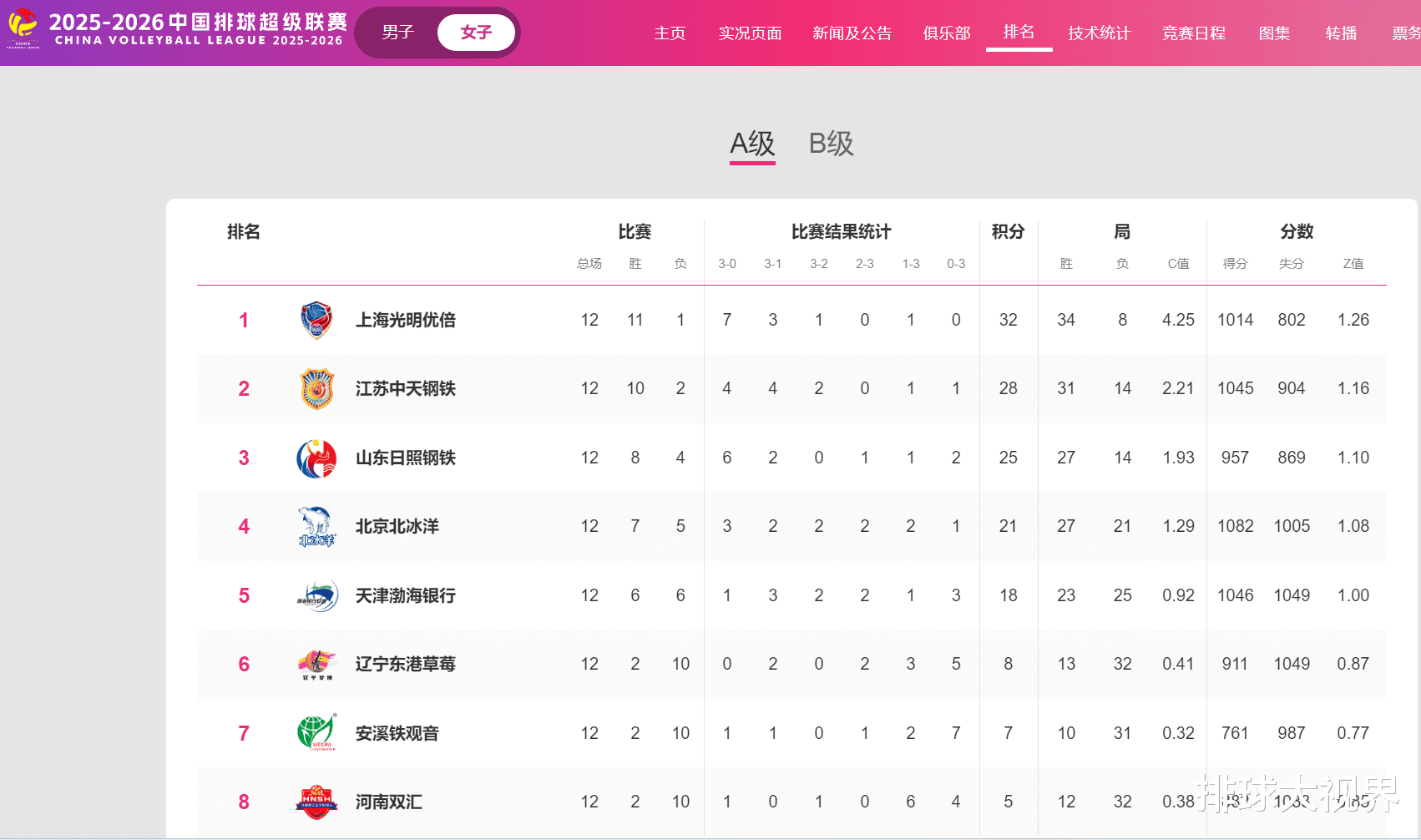Click the China Volleyball League logo
This screenshot has height=840, width=1421.
click(23, 28)
